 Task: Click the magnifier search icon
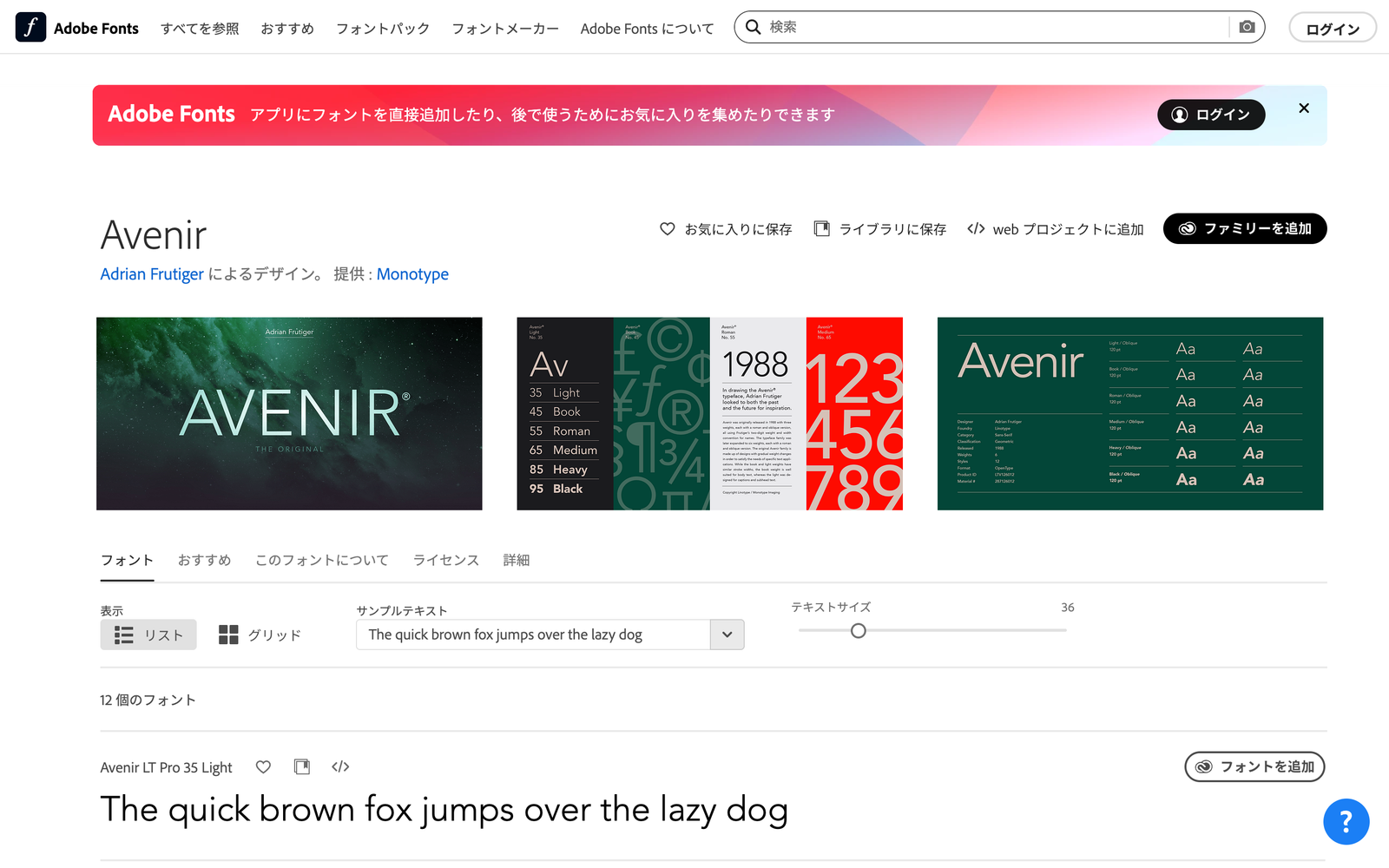pos(753,27)
